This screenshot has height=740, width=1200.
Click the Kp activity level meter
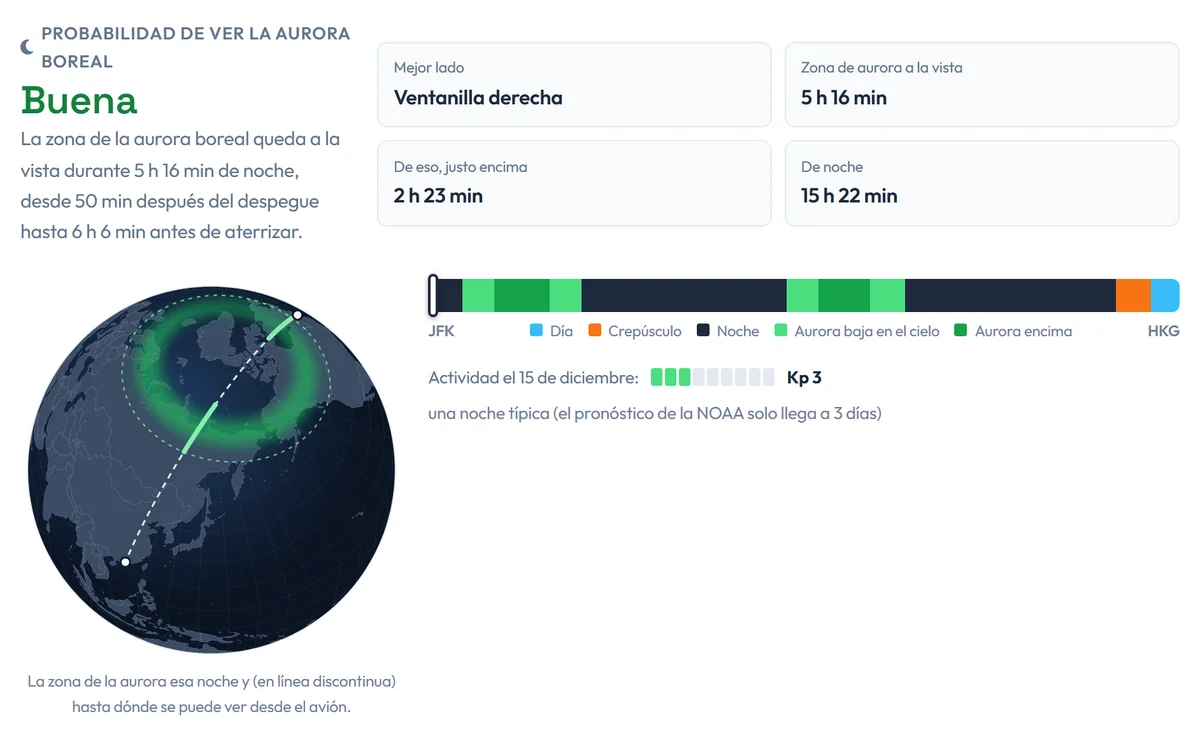pyautogui.click(x=713, y=377)
